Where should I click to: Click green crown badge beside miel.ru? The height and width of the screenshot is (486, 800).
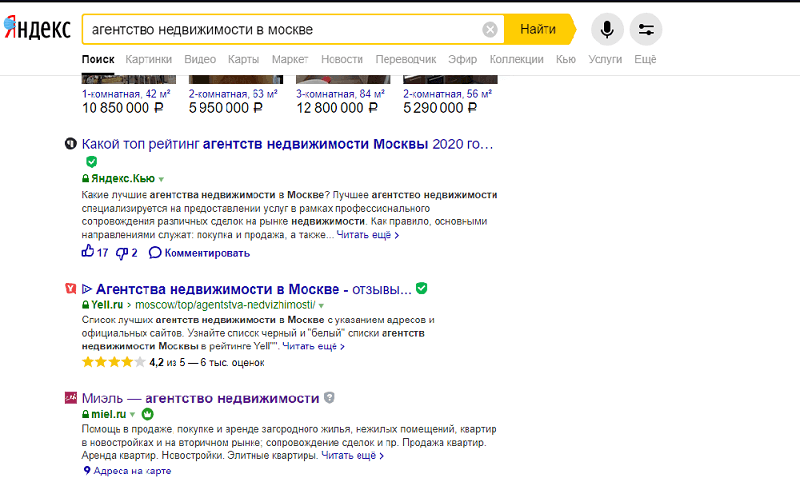(147, 414)
